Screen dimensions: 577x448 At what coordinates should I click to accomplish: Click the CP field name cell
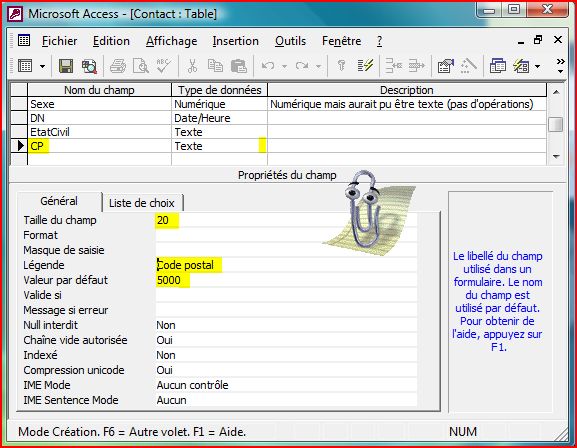tap(99, 146)
